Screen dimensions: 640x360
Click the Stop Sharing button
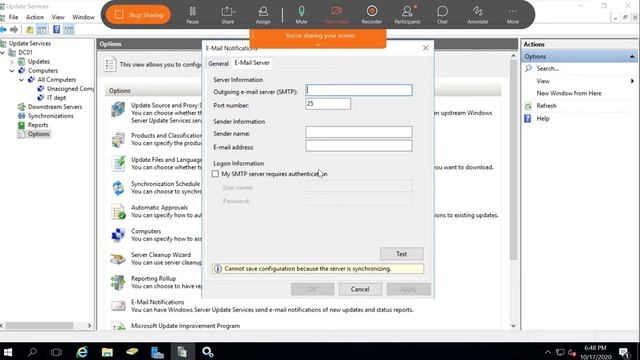pos(138,15)
